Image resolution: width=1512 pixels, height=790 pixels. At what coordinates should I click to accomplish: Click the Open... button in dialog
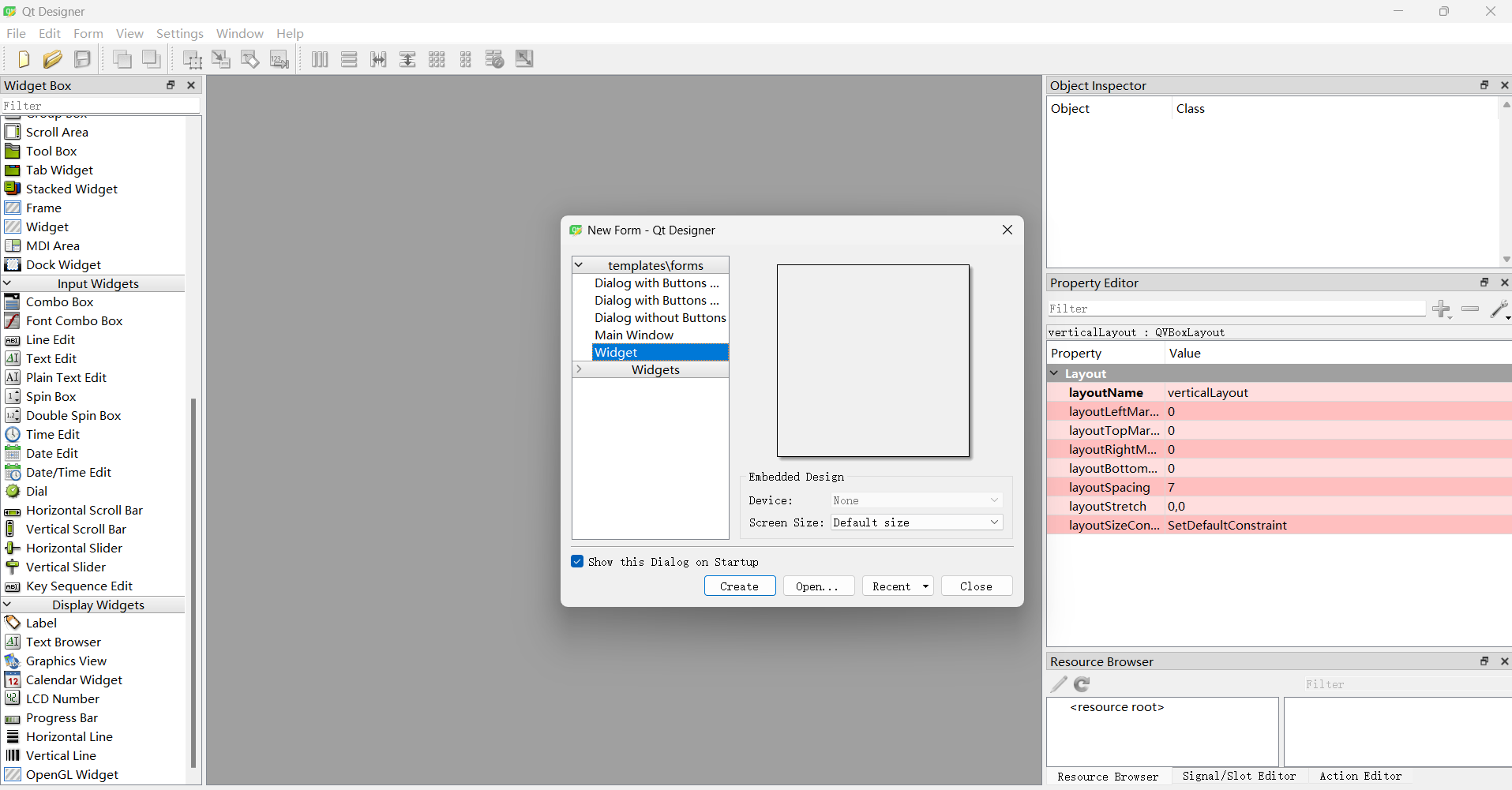point(817,586)
